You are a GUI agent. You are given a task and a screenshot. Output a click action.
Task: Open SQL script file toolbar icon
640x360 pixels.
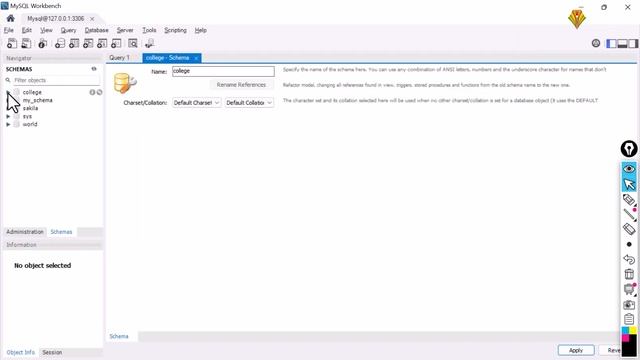click(x=26, y=43)
